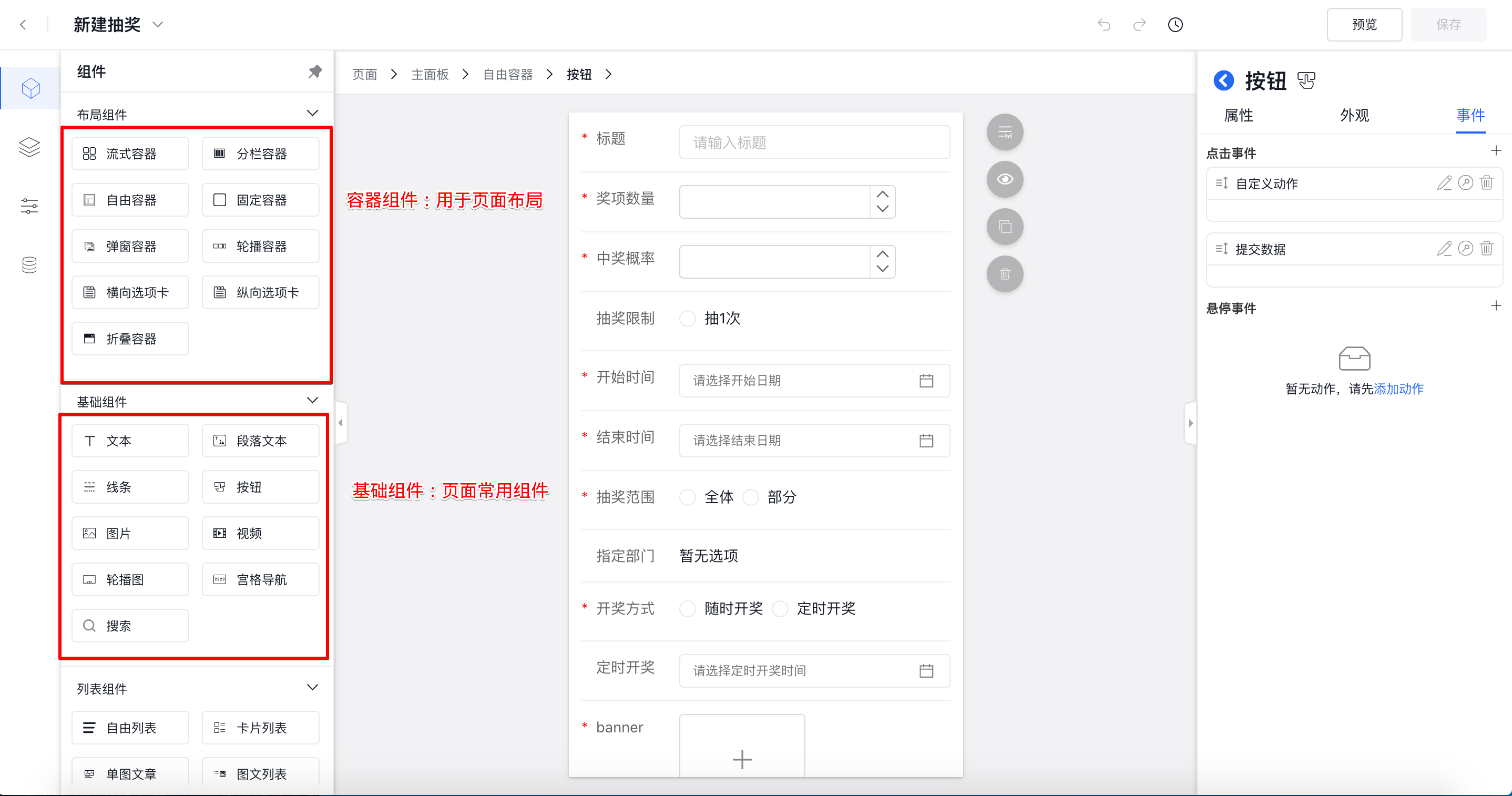Click the redo arrow in top bar

[x=1139, y=25]
